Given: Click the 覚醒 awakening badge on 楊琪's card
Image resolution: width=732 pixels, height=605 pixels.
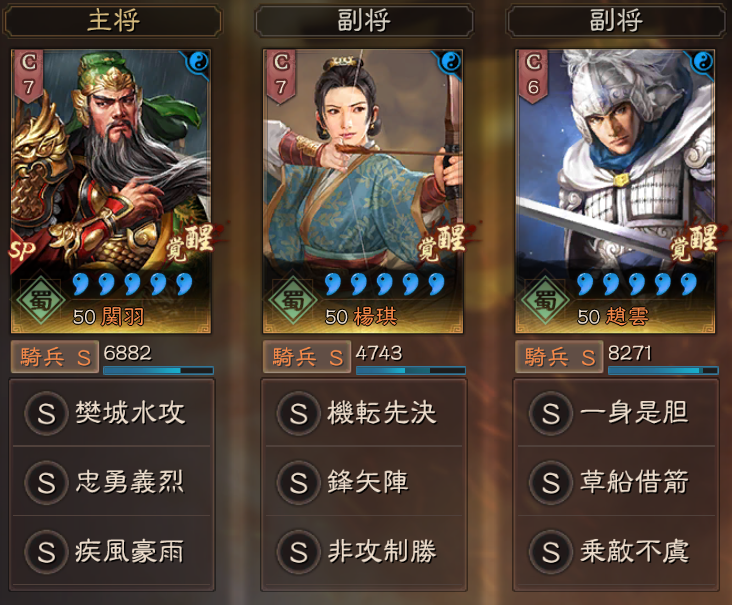Looking at the screenshot, I should tap(442, 242).
